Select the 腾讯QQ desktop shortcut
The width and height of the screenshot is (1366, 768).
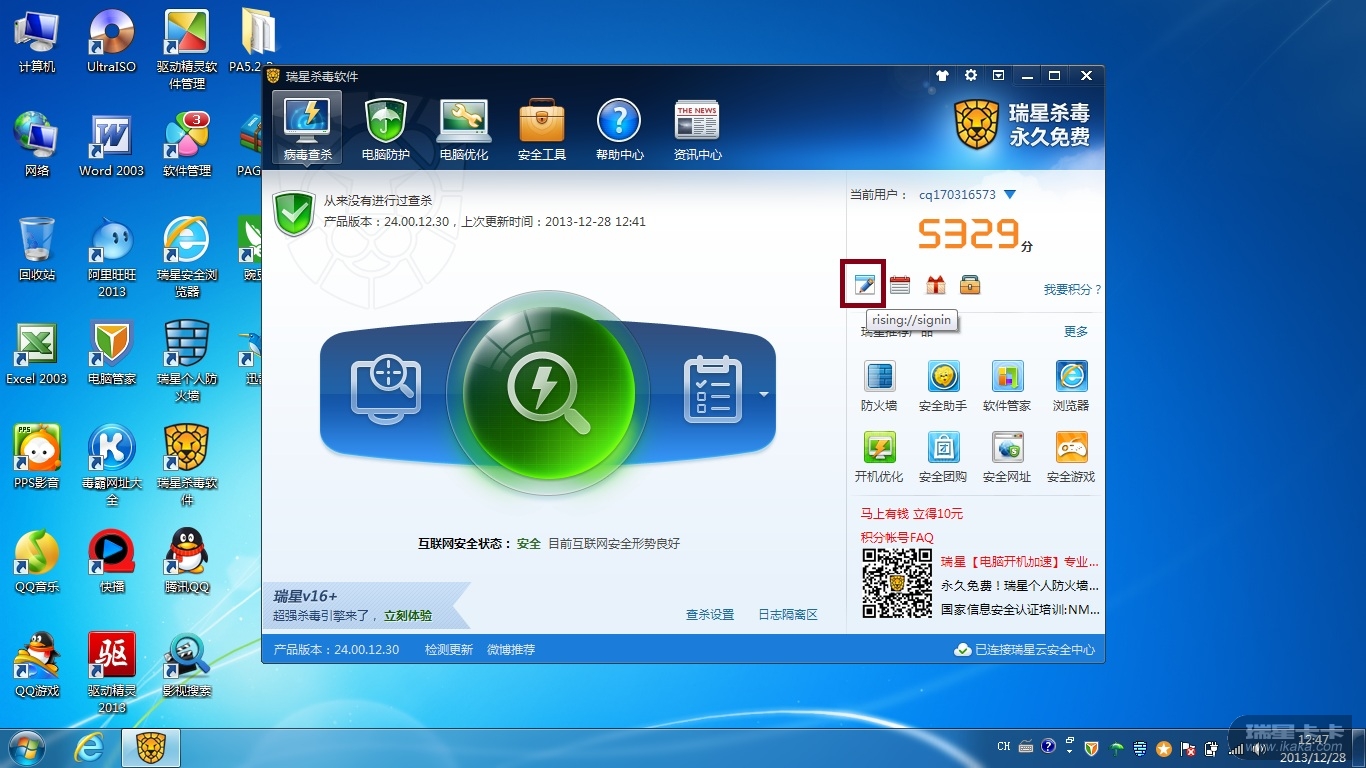coord(187,562)
